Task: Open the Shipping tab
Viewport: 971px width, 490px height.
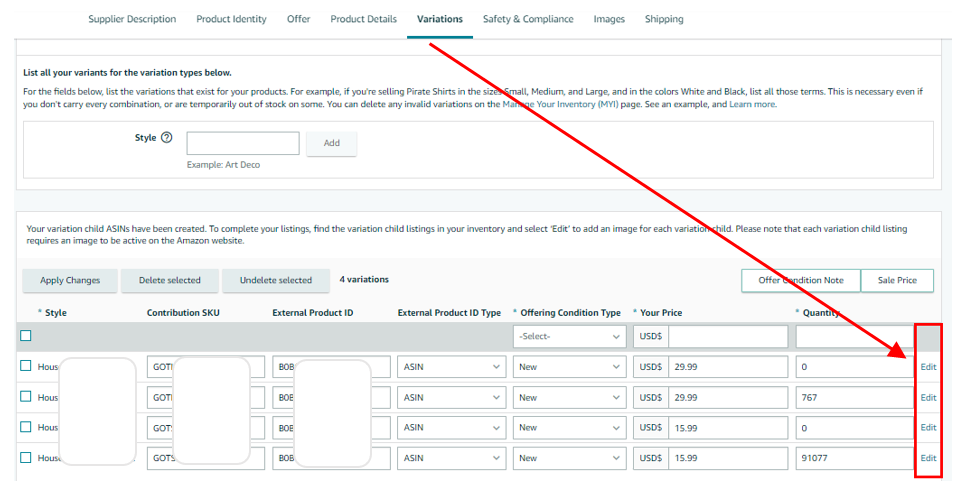Action: pyautogui.click(x=664, y=19)
